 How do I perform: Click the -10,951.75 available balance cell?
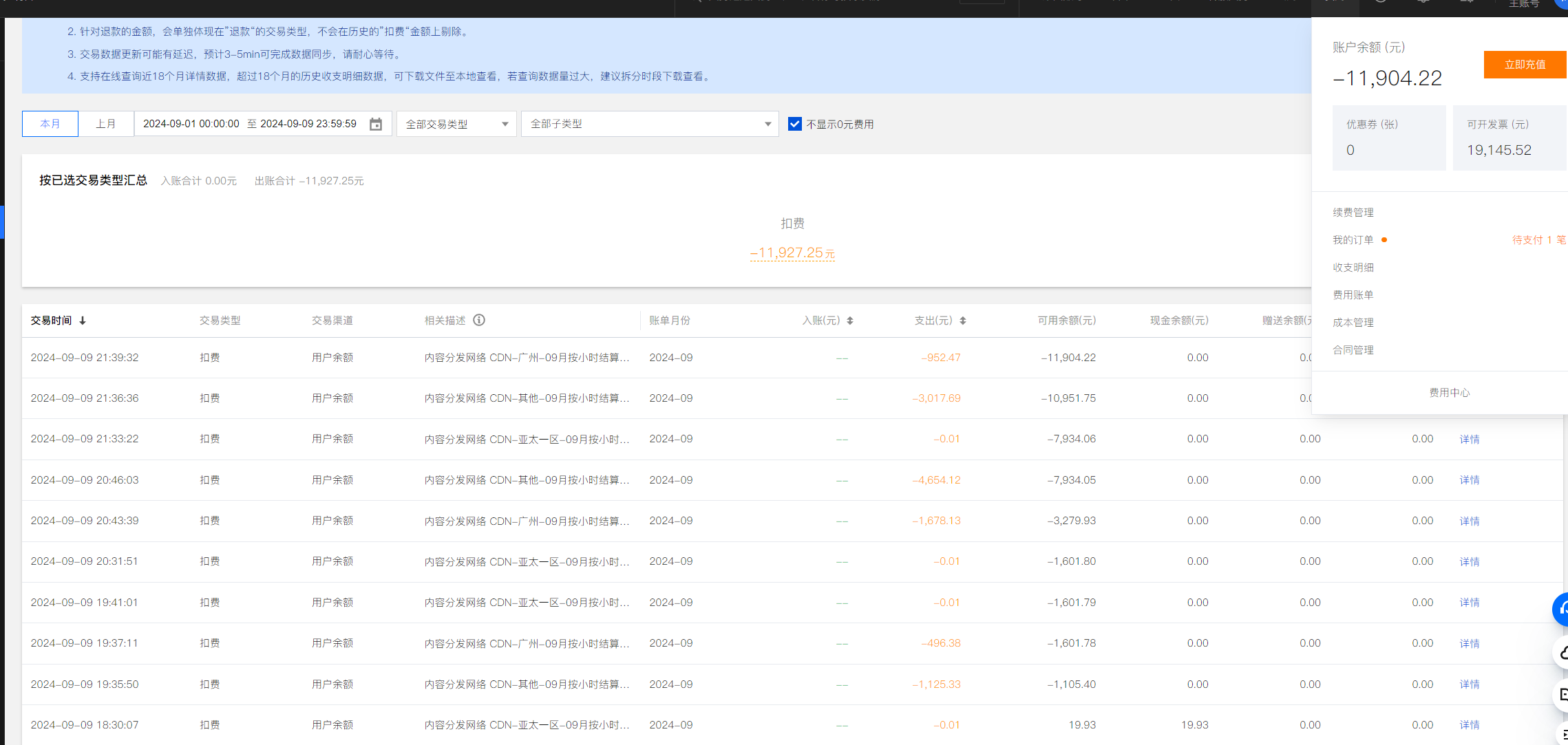1068,398
